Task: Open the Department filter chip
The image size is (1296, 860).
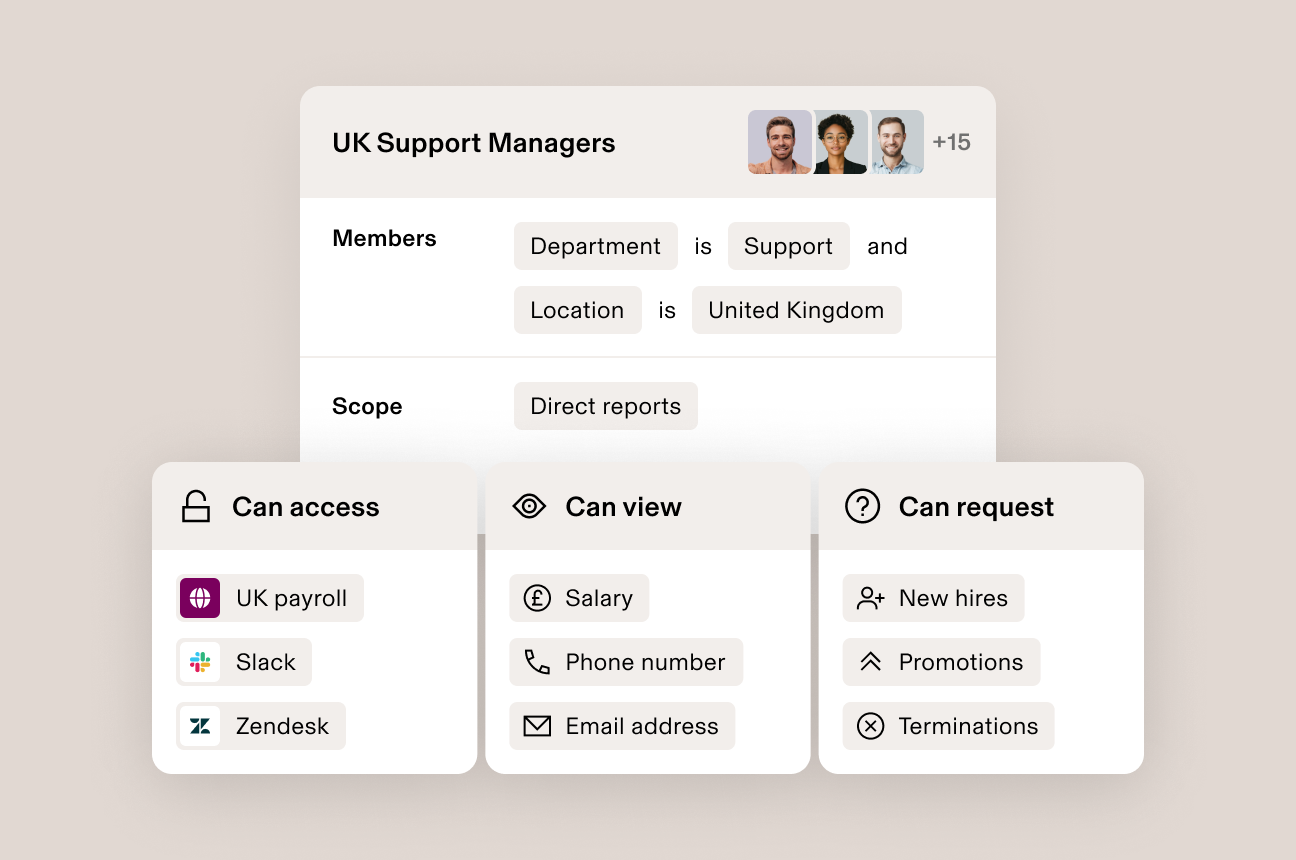Action: tap(595, 246)
